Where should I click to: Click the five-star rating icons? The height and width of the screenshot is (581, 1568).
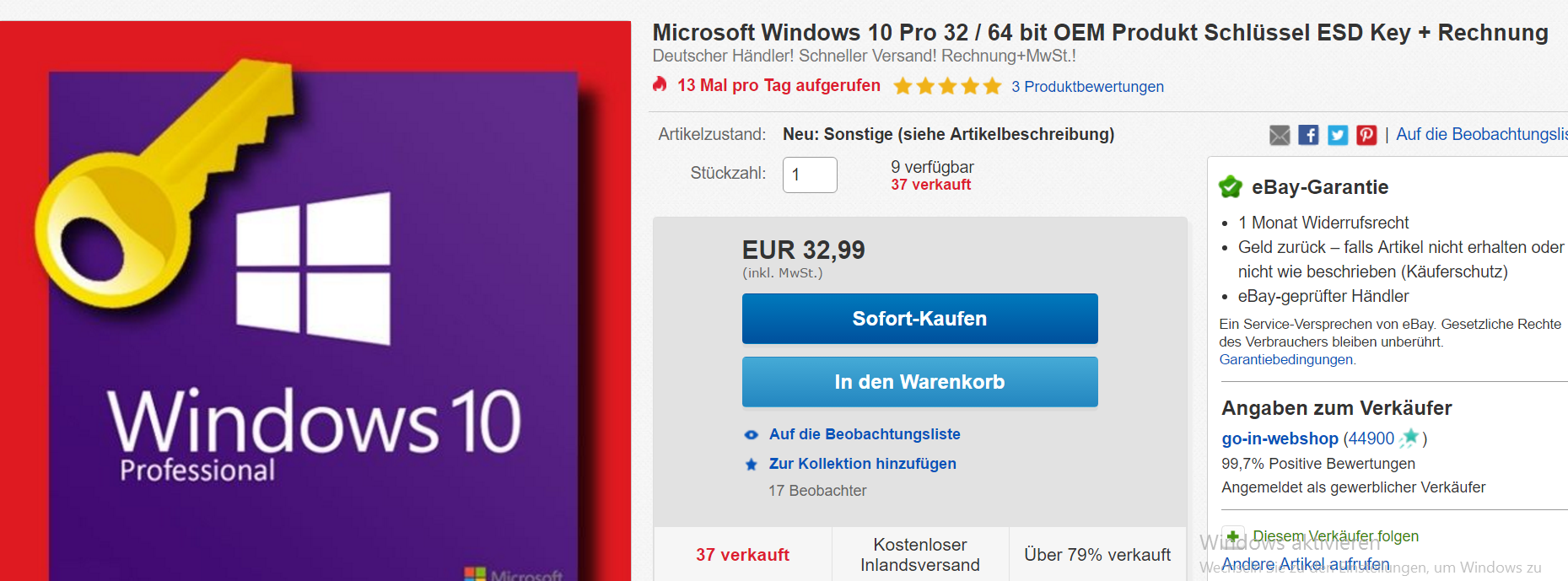click(x=947, y=86)
